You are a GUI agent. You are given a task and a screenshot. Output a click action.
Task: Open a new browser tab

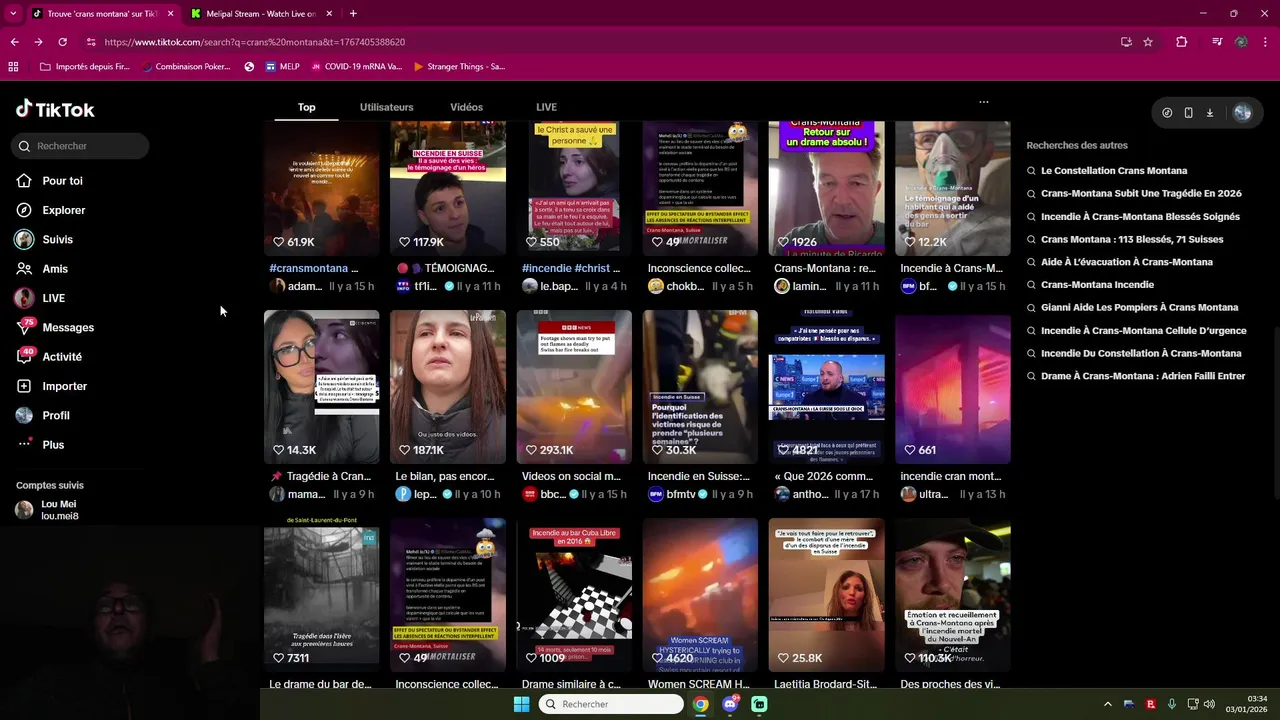[353, 14]
